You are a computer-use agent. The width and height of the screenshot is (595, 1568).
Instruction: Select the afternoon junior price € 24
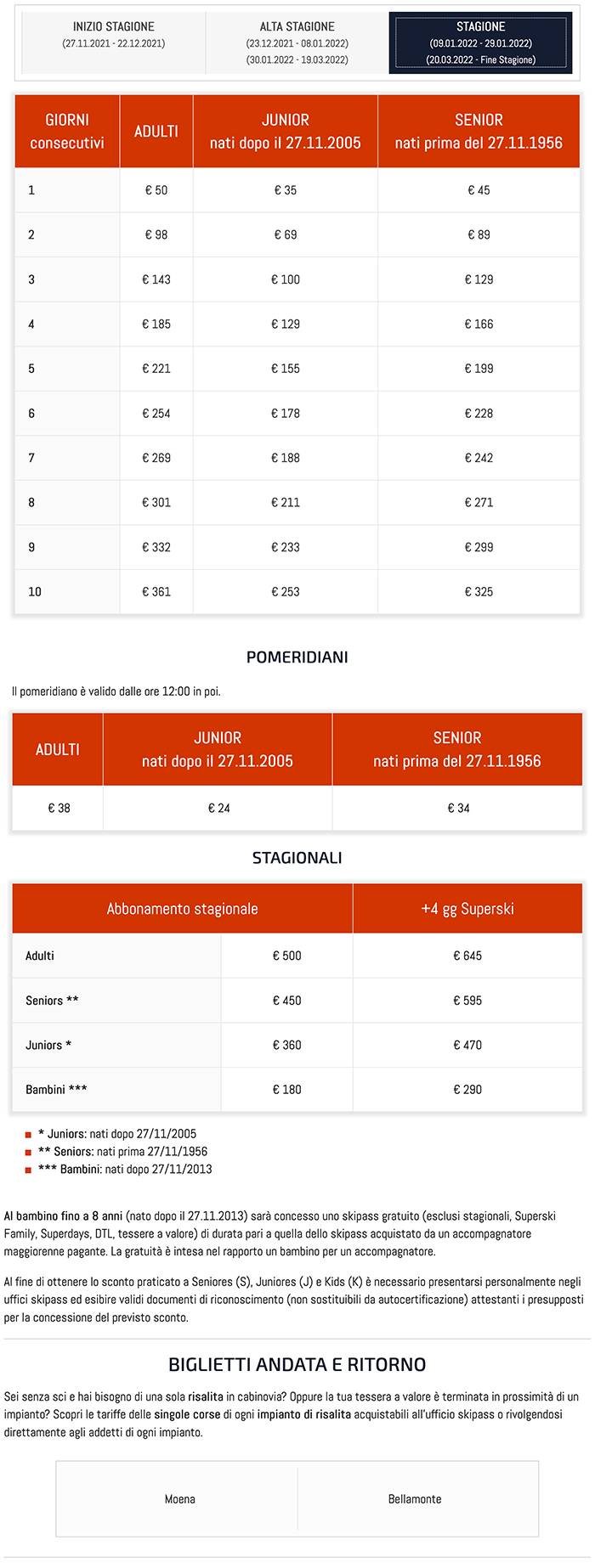pyautogui.click(x=218, y=808)
